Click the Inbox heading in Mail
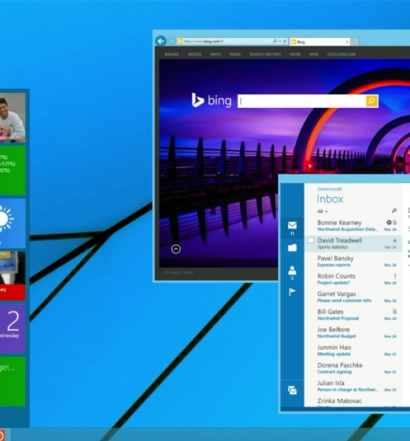 coord(330,199)
